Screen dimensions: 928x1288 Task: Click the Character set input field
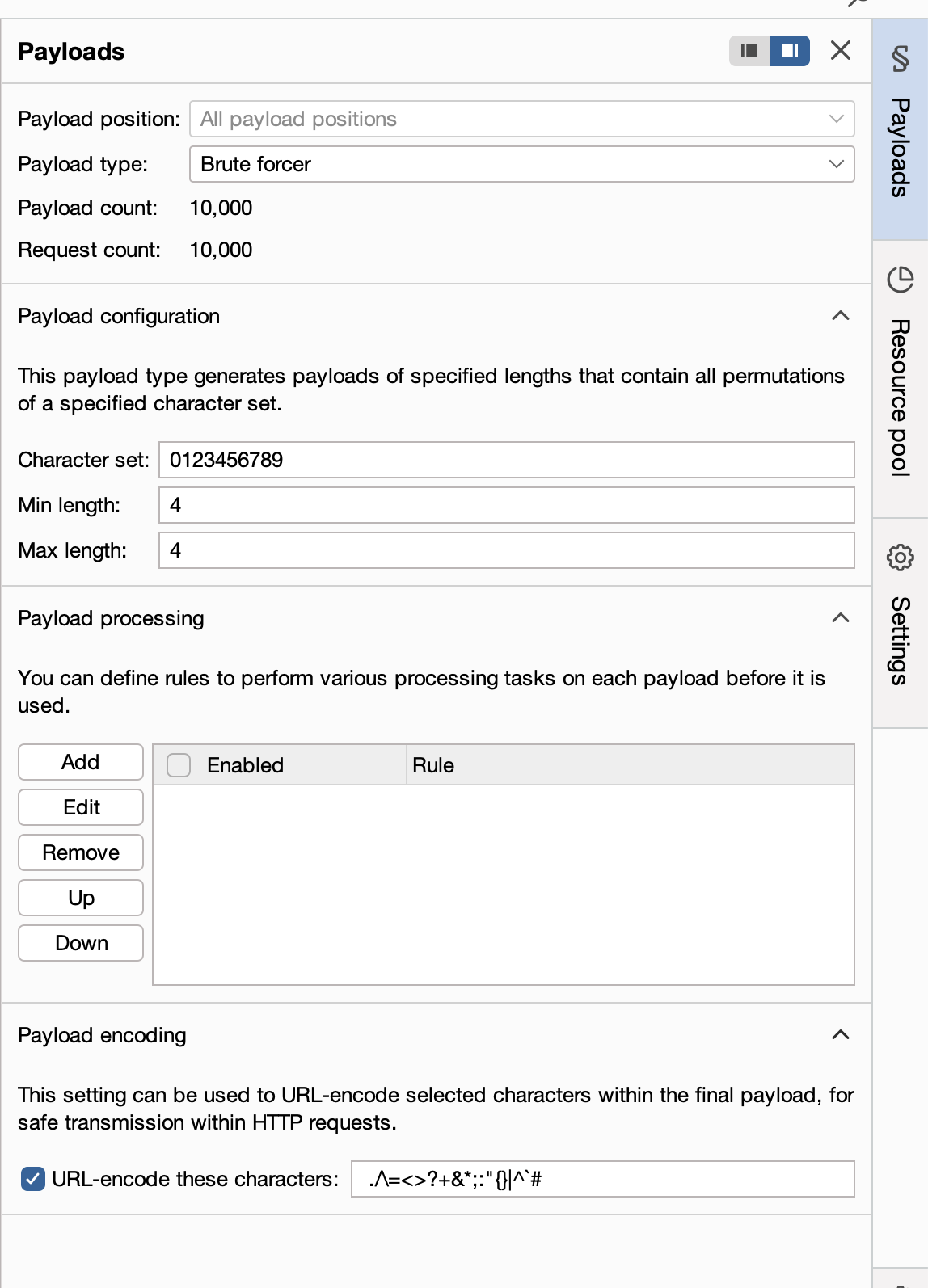click(x=507, y=460)
